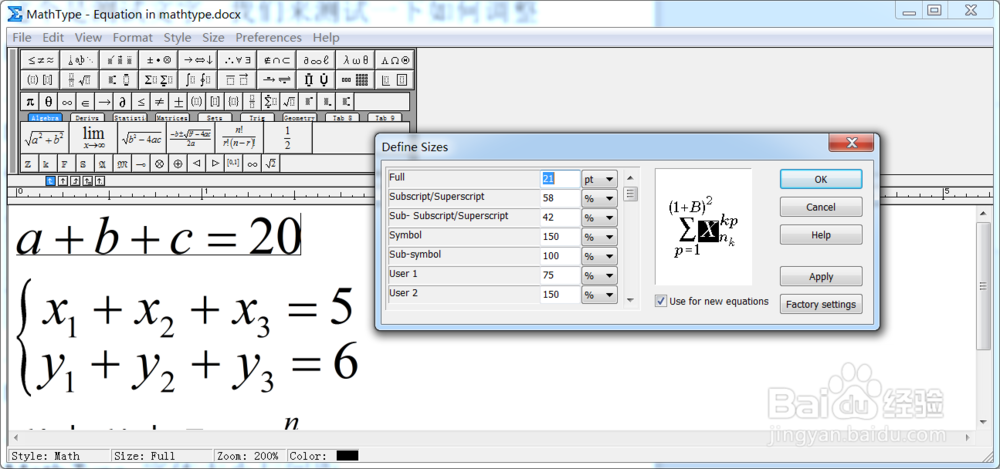Insert the not-equal symbol from small bar
Image resolution: width=1000 pixels, height=469 pixels.
tap(160, 101)
